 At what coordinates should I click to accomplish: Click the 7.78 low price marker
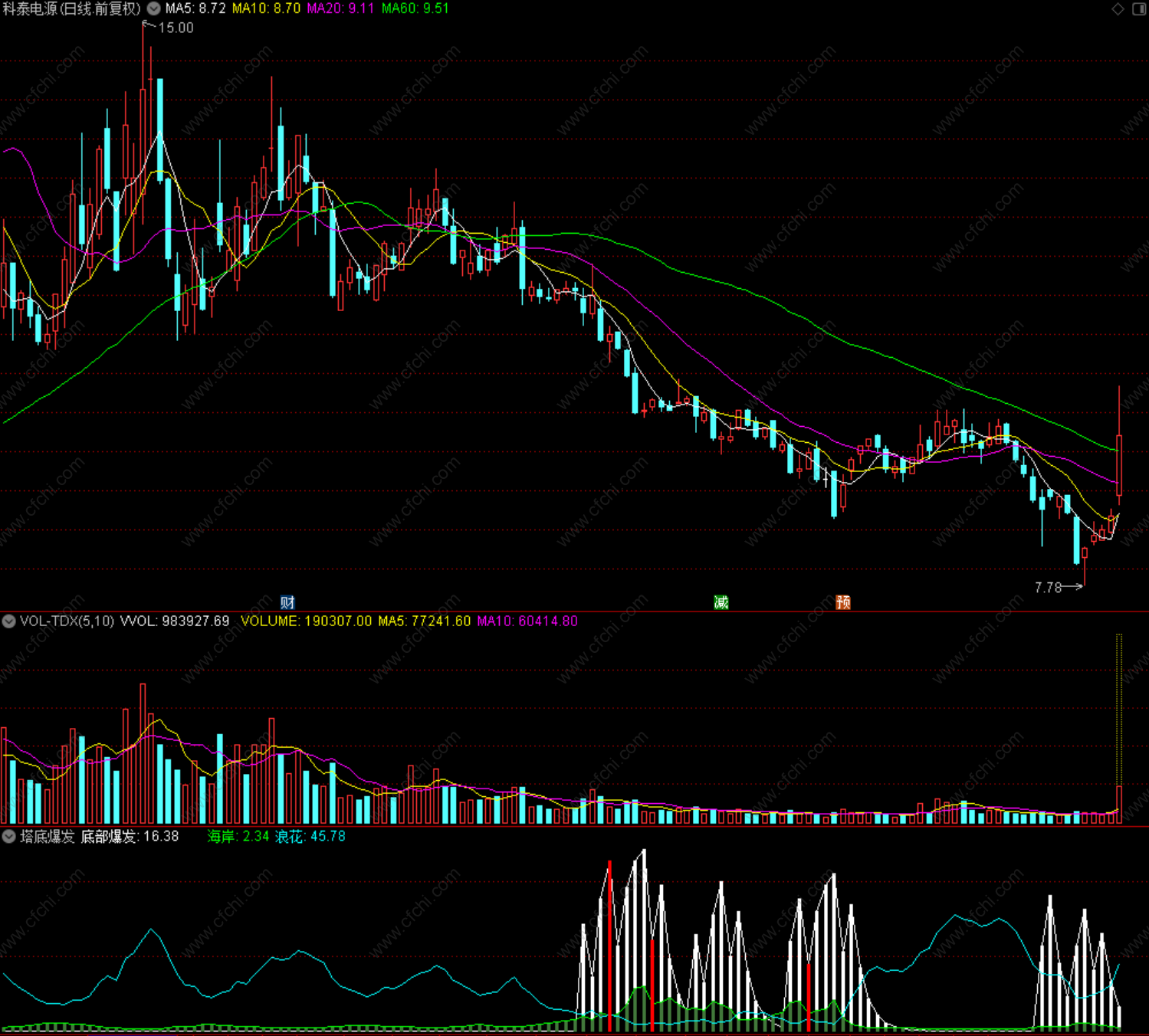click(x=1048, y=588)
